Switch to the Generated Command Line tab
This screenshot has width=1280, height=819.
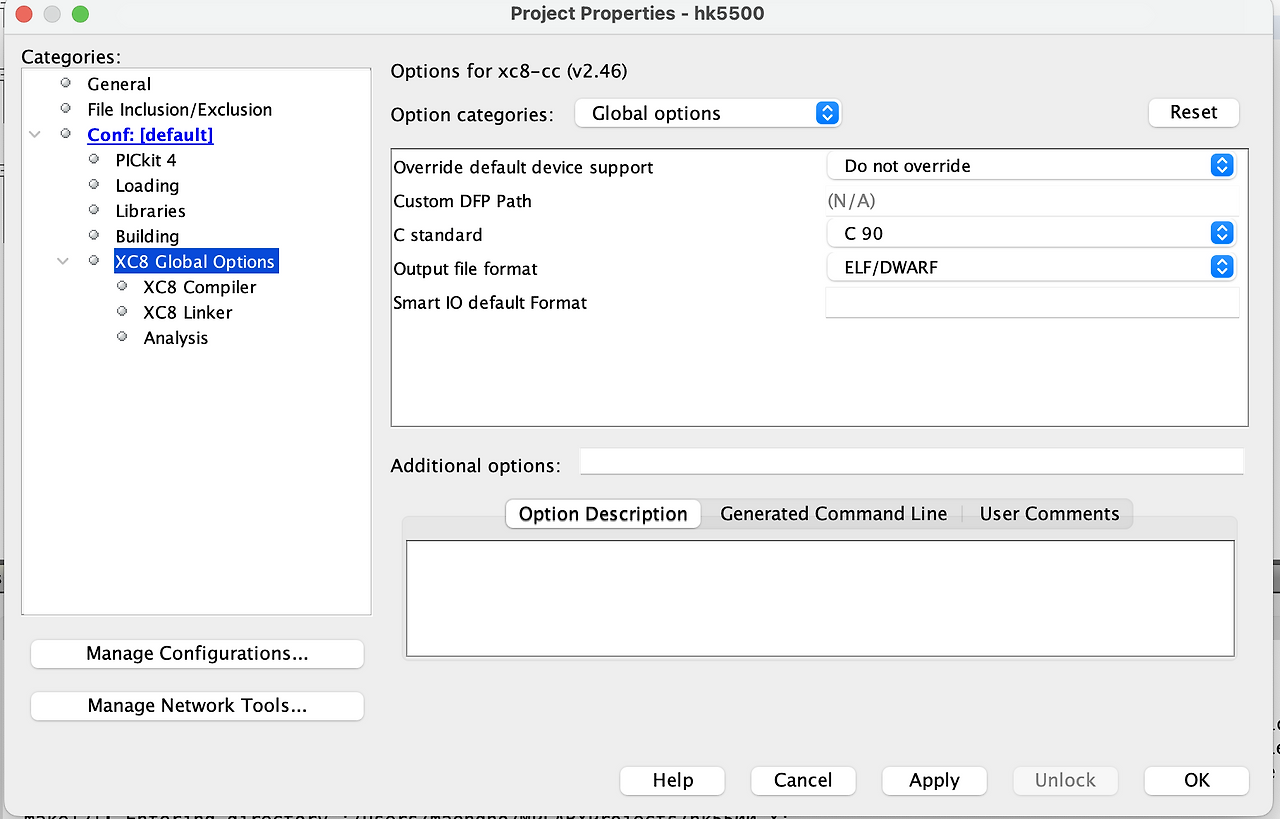click(833, 513)
